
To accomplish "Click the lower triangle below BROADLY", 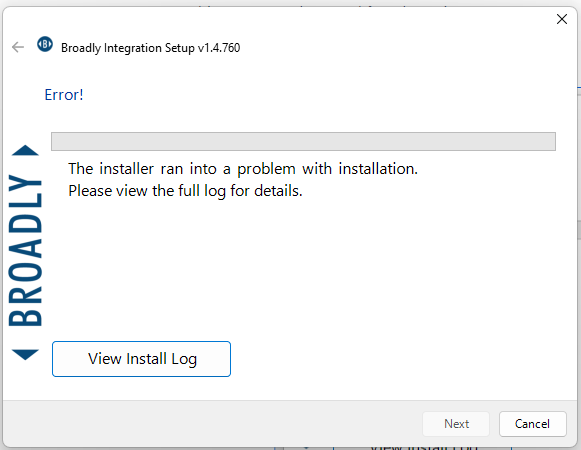I will coord(25,354).
